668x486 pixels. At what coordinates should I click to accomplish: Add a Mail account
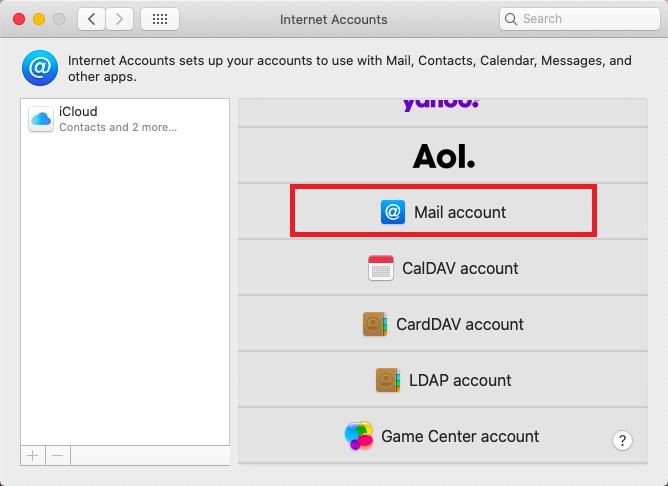pos(443,211)
